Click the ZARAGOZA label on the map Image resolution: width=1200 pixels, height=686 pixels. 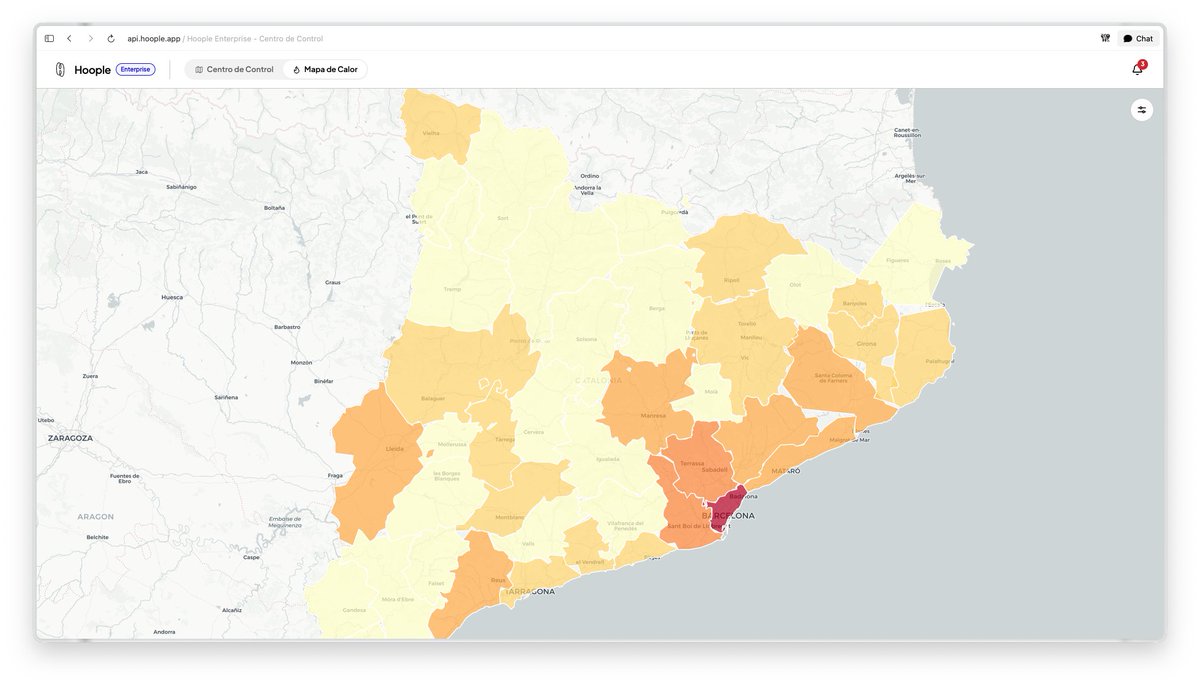71,438
